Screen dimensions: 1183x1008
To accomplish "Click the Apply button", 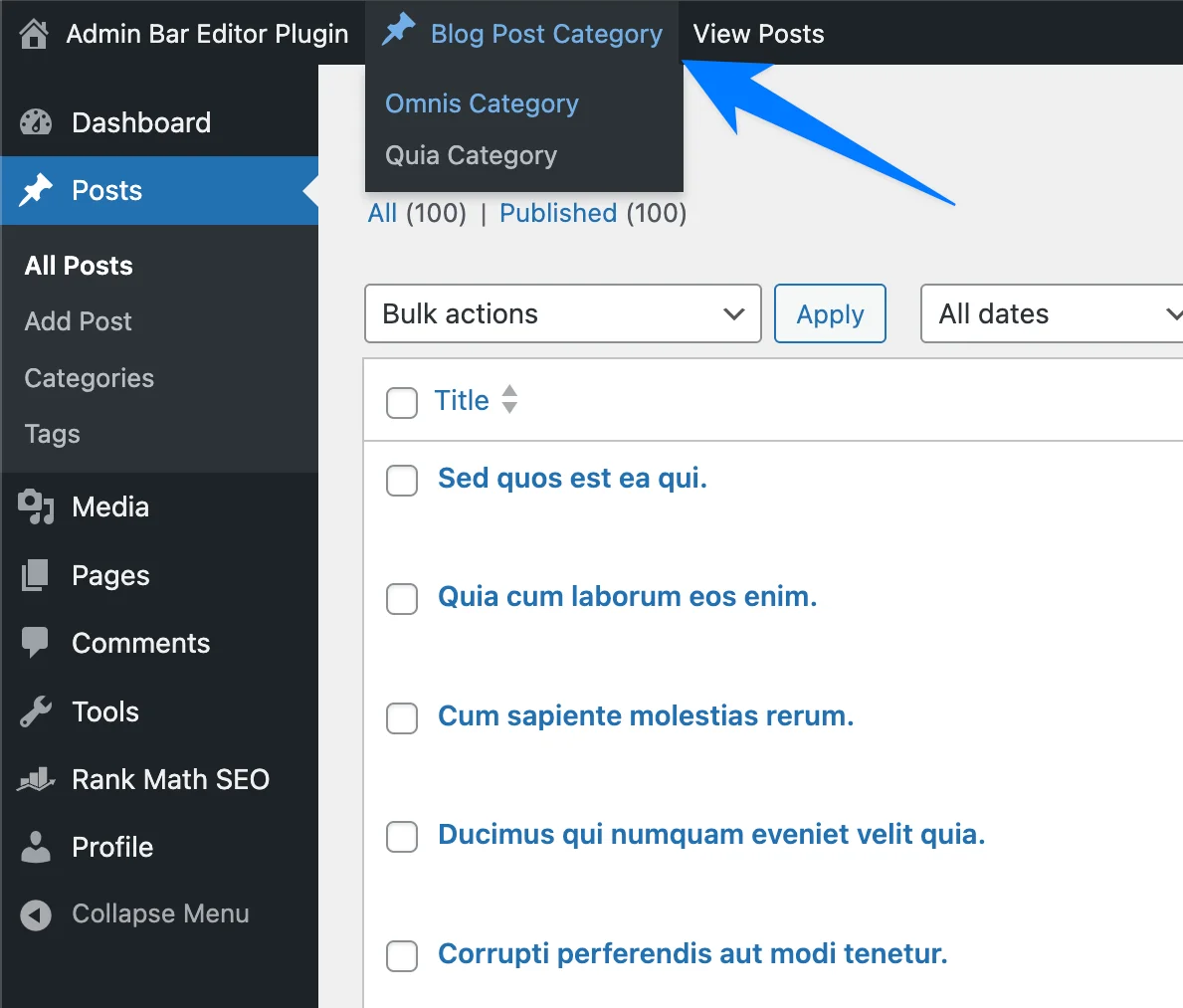I will (830, 313).
